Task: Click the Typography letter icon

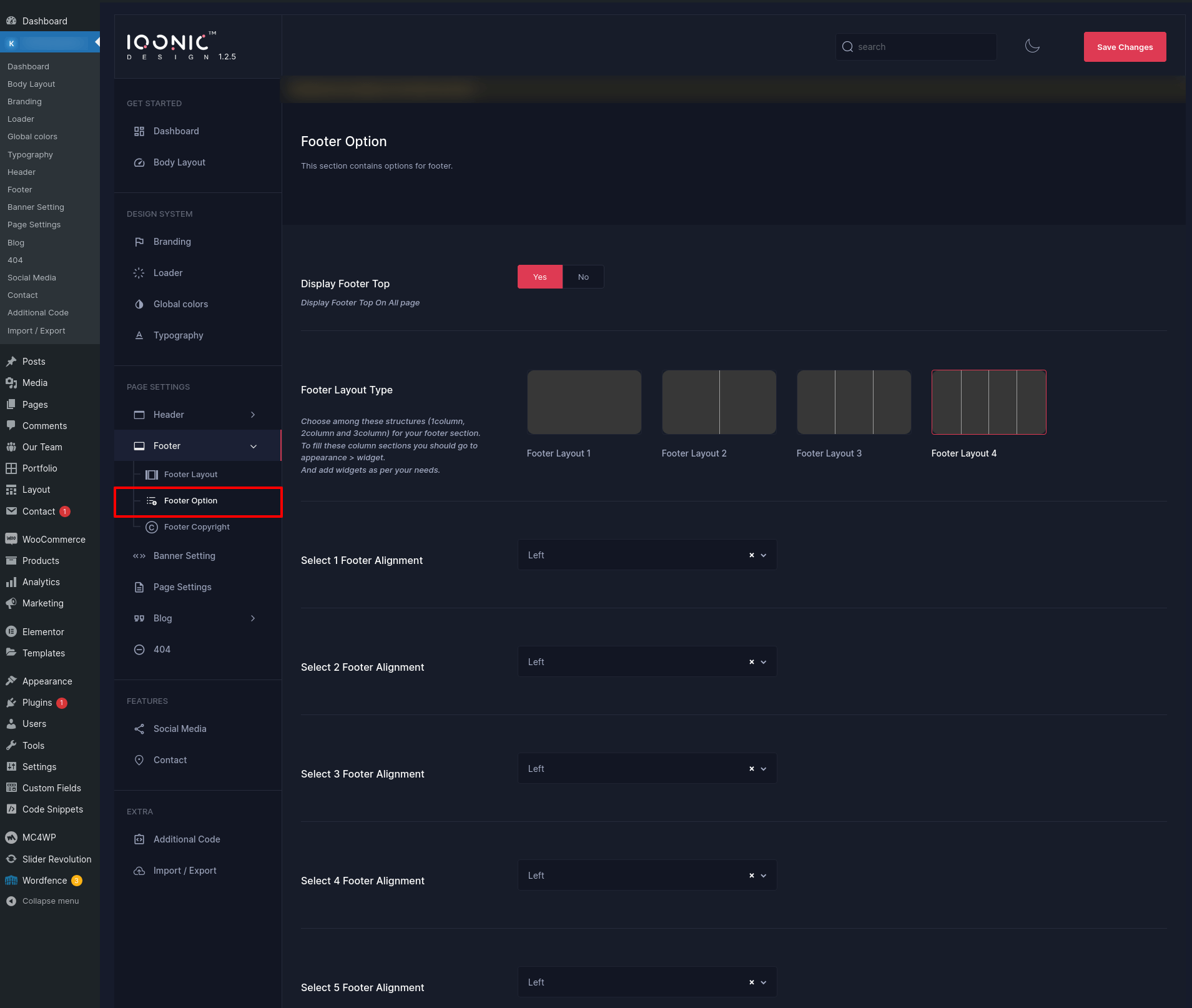Action: coord(139,335)
